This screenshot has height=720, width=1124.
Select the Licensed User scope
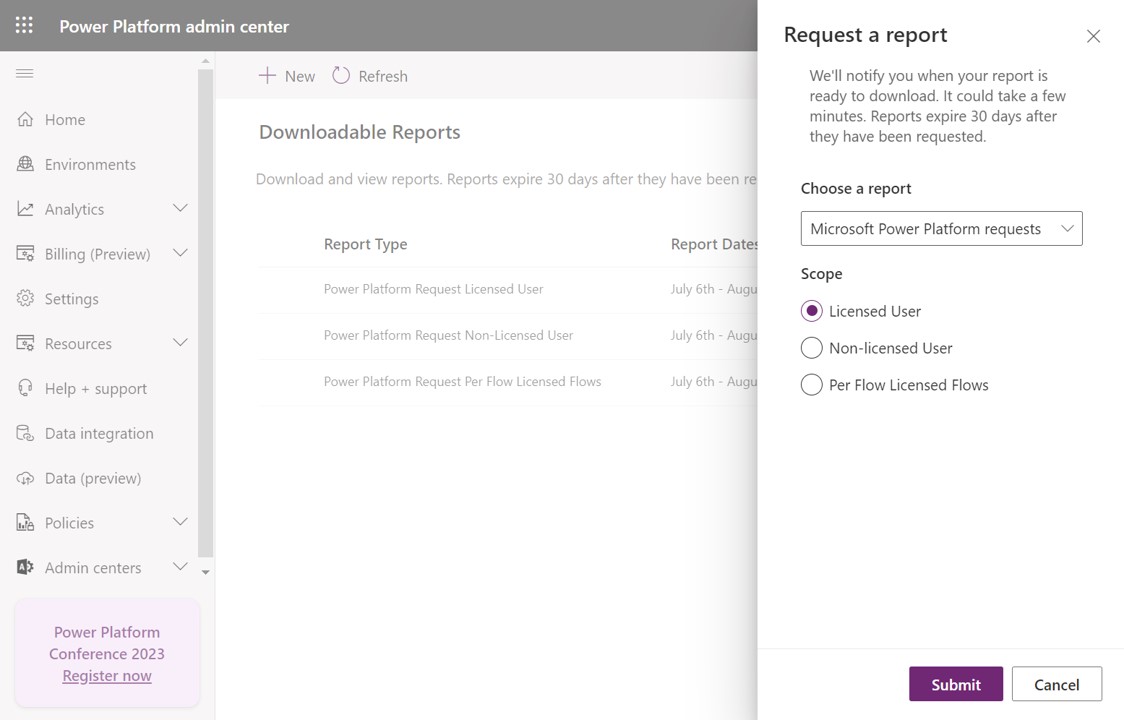811,311
